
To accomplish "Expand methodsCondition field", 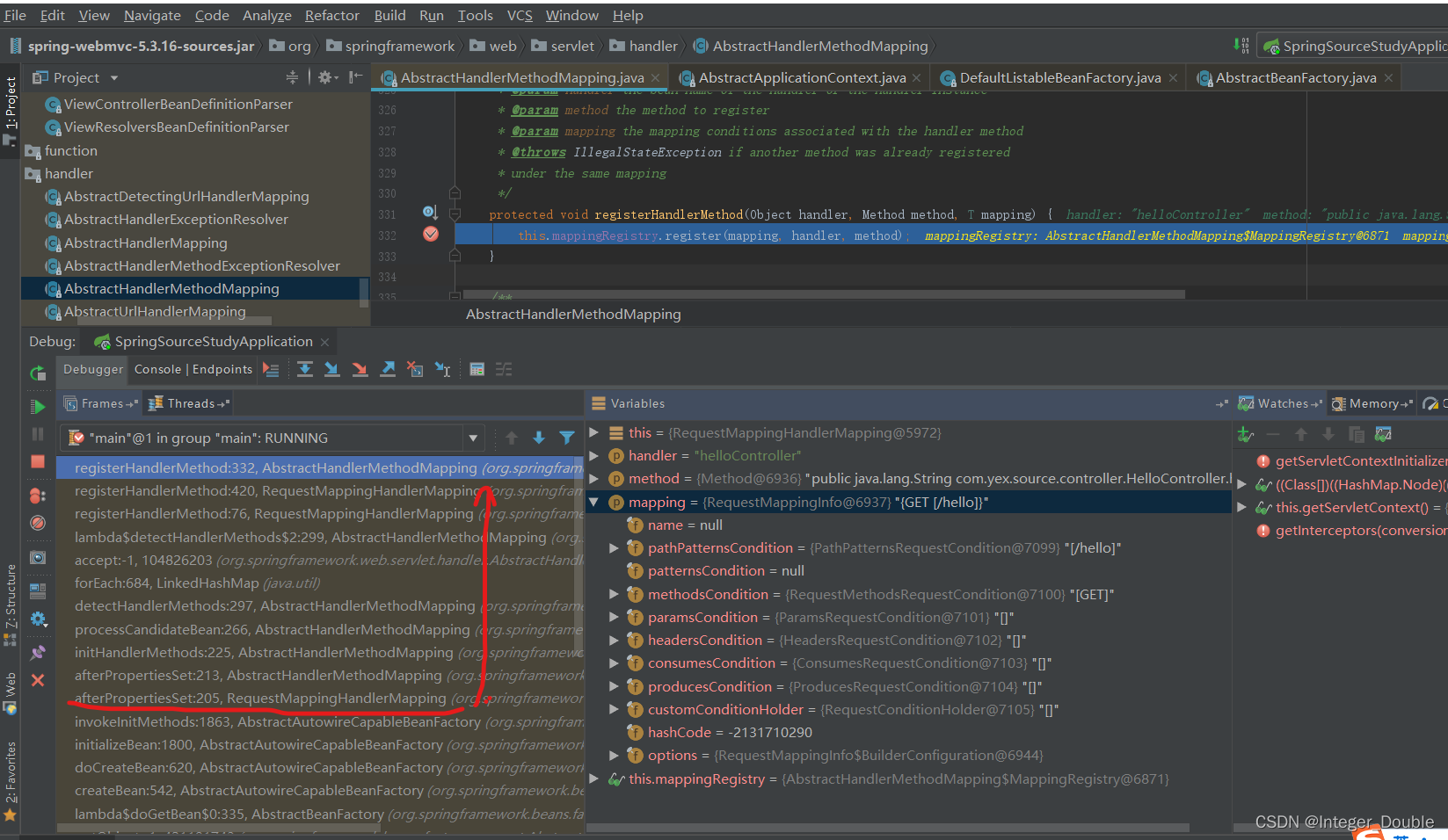I will (x=615, y=594).
